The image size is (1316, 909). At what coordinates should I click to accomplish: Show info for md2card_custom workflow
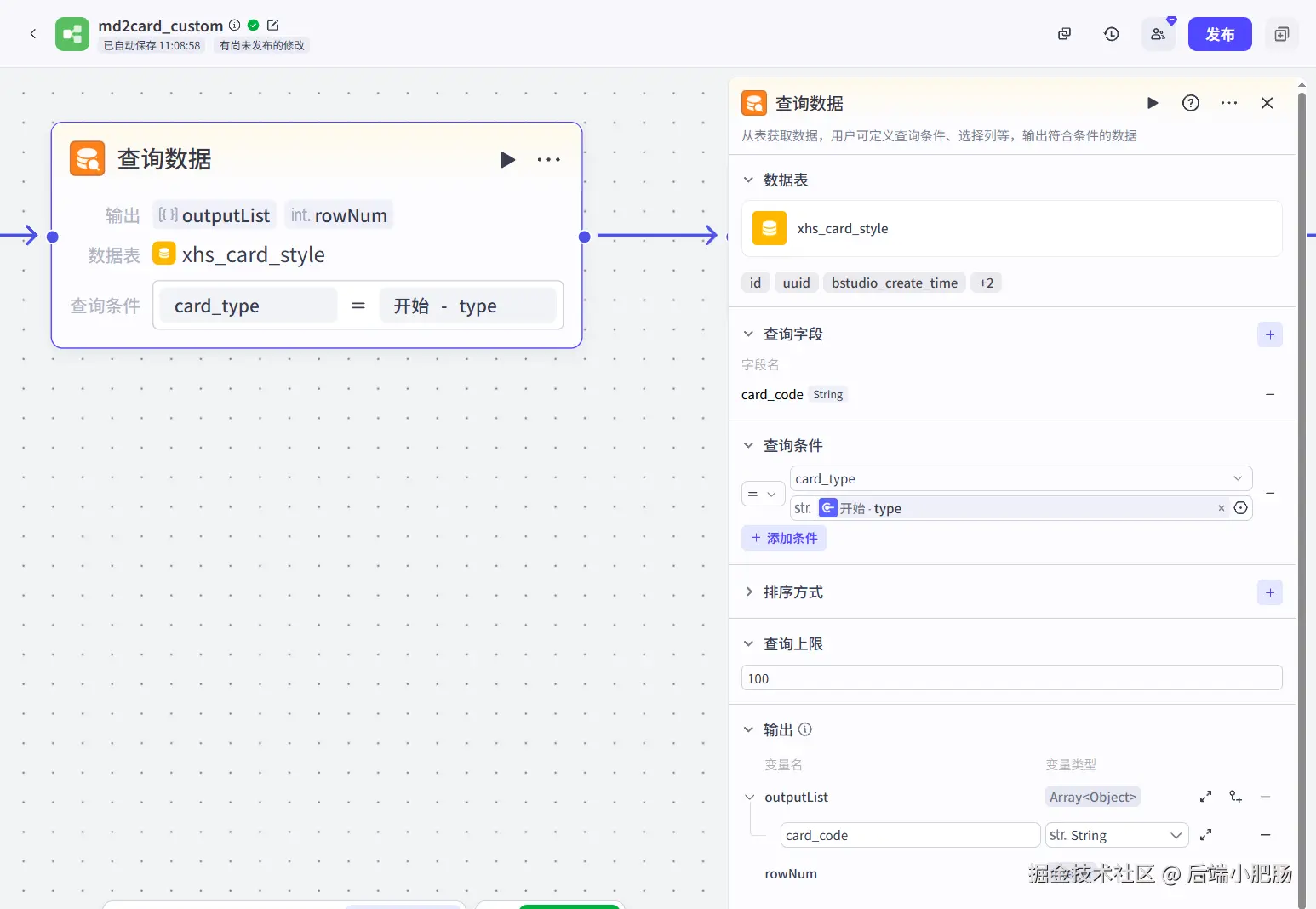pyautogui.click(x=235, y=26)
